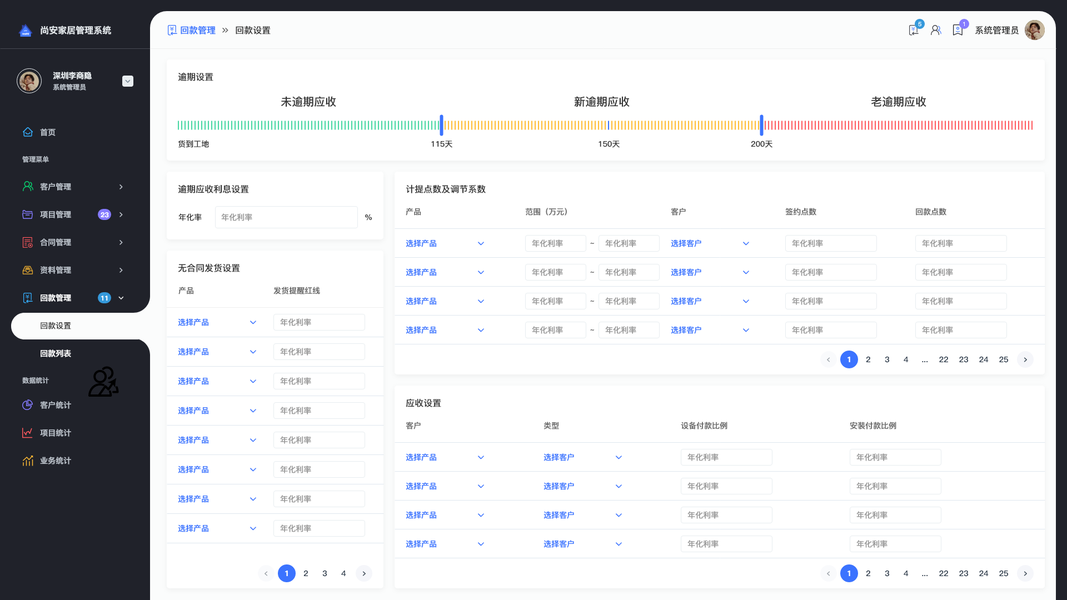Image resolution: width=1067 pixels, height=600 pixels.
Task: Open the 首页 home icon
Action: [27, 132]
